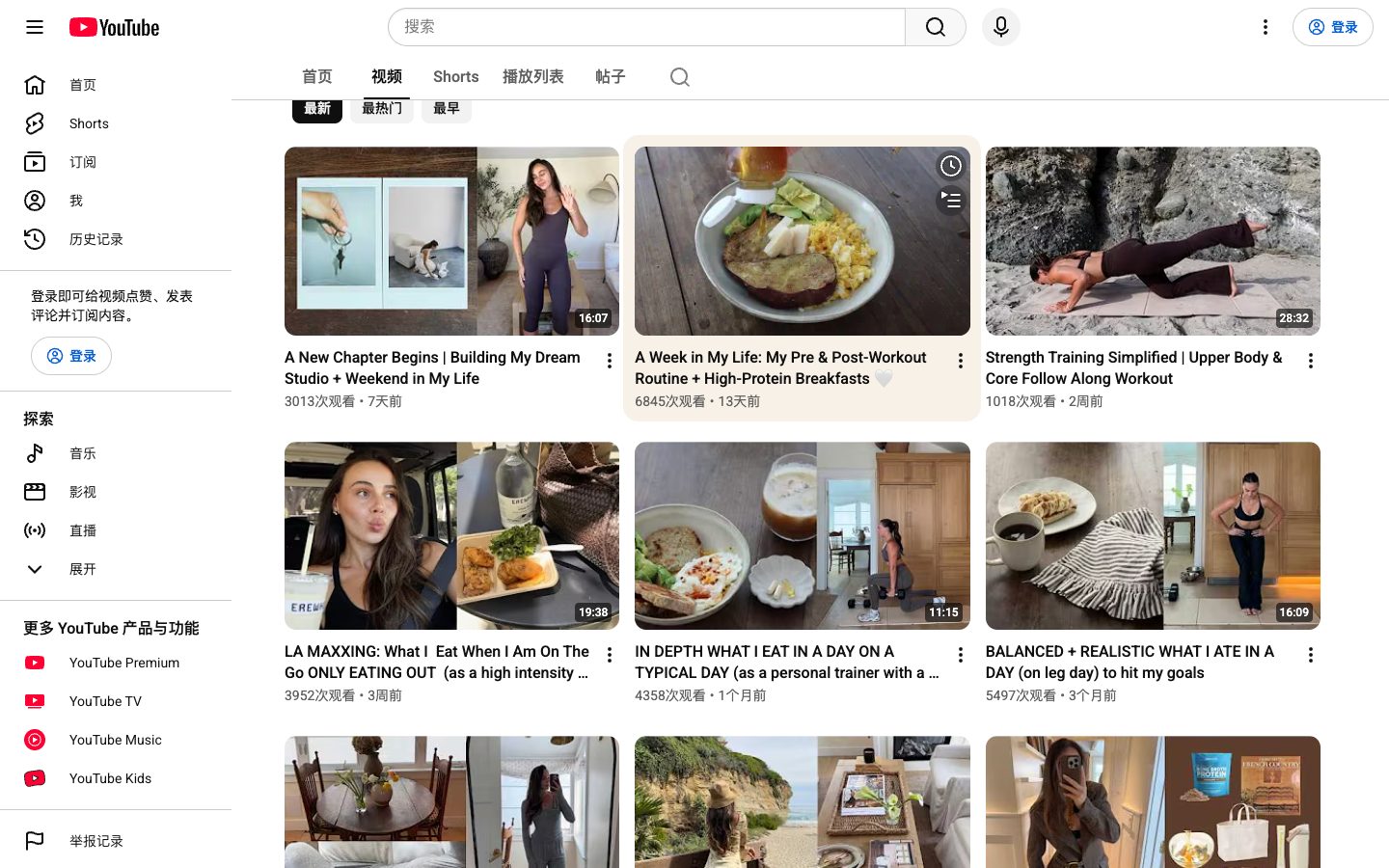Open options for Pre & Post-Workout Routine video

960,361
